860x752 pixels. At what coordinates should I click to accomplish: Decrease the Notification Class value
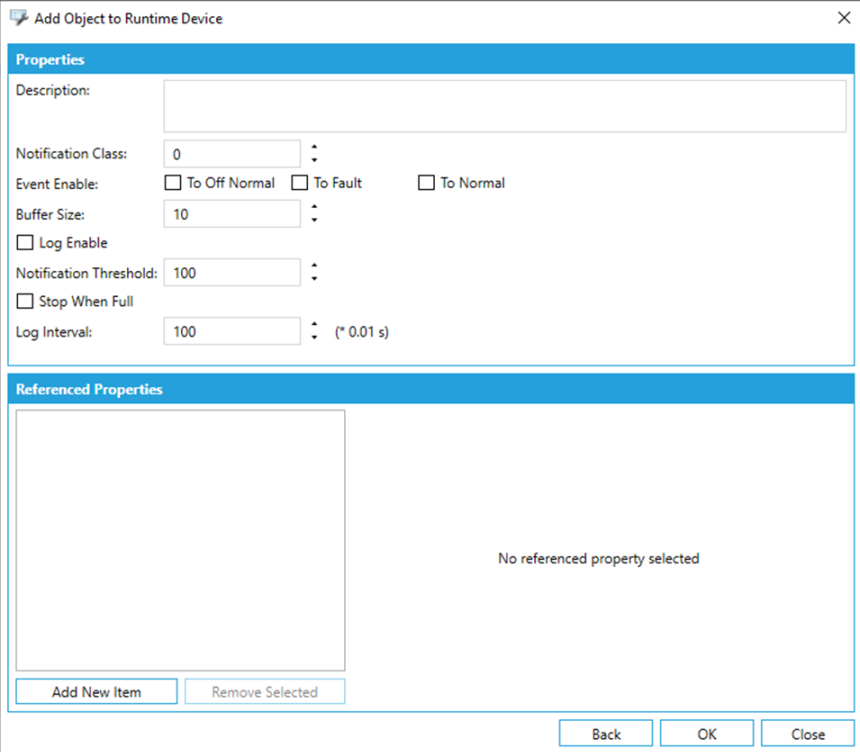click(x=314, y=160)
